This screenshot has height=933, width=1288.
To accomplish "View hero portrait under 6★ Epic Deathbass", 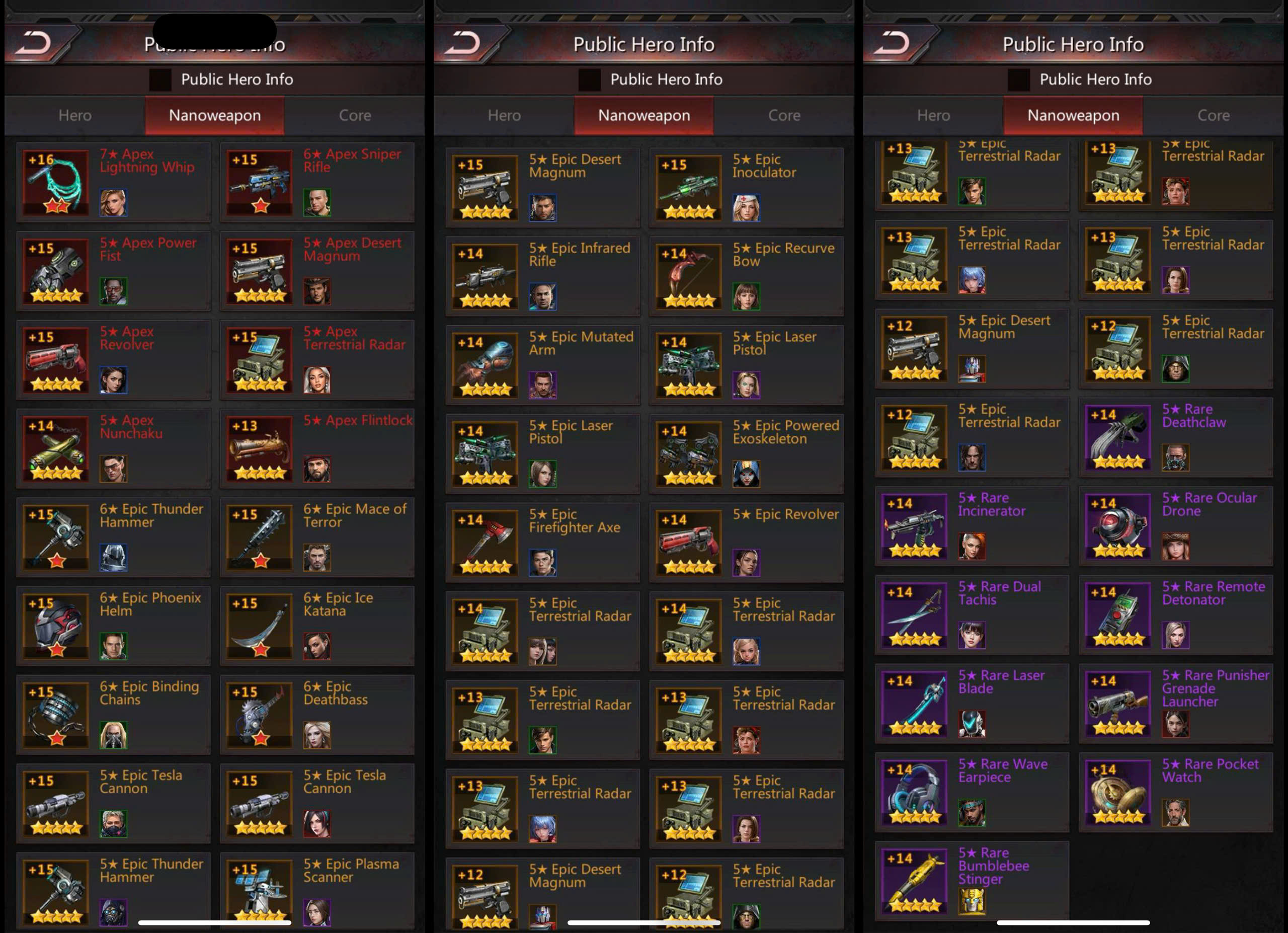I will pyautogui.click(x=317, y=735).
